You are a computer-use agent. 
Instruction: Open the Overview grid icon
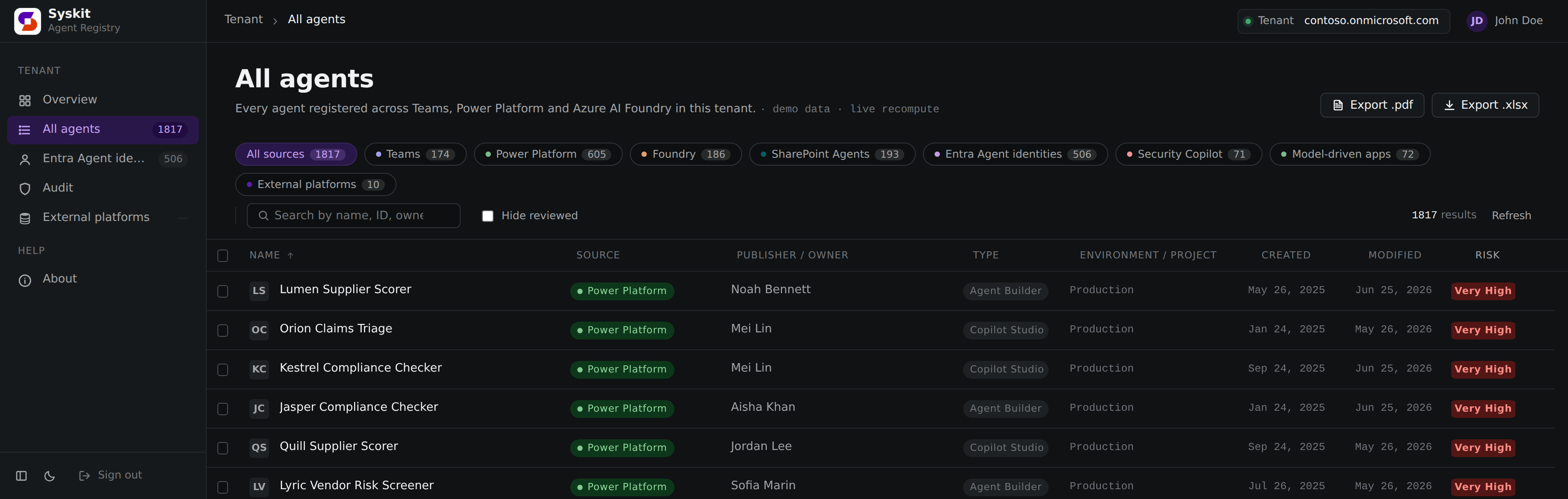[x=25, y=100]
